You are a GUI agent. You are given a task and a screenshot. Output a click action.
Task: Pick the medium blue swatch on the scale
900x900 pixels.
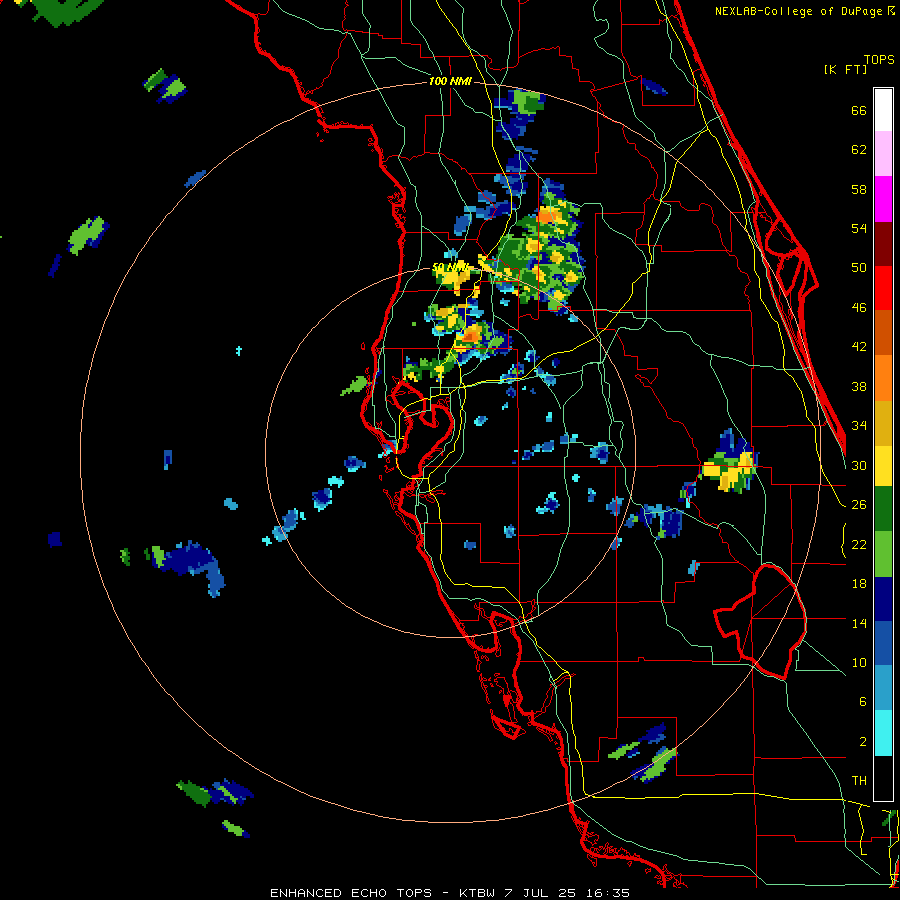[x=883, y=644]
